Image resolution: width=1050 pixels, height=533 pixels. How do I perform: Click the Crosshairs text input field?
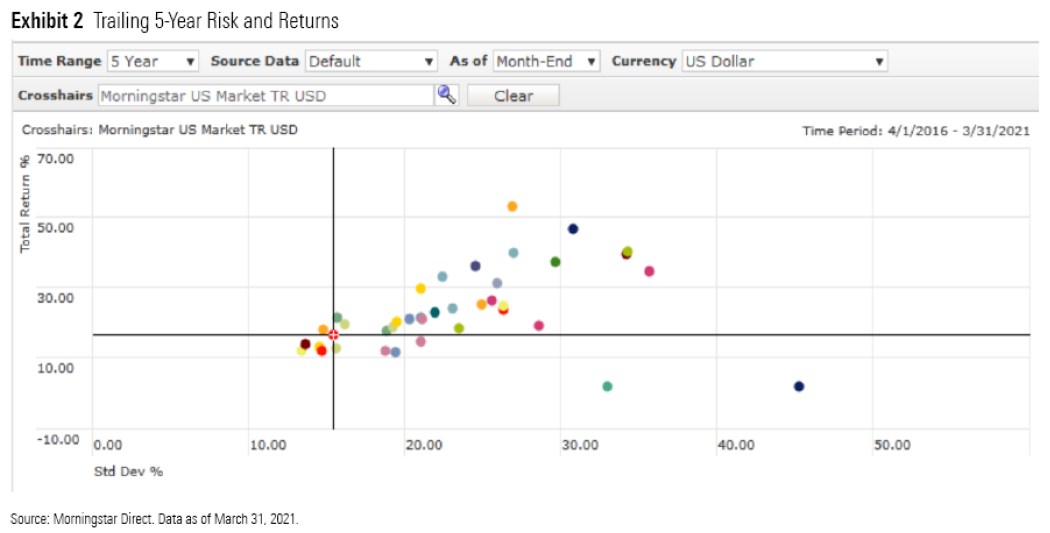(x=264, y=95)
